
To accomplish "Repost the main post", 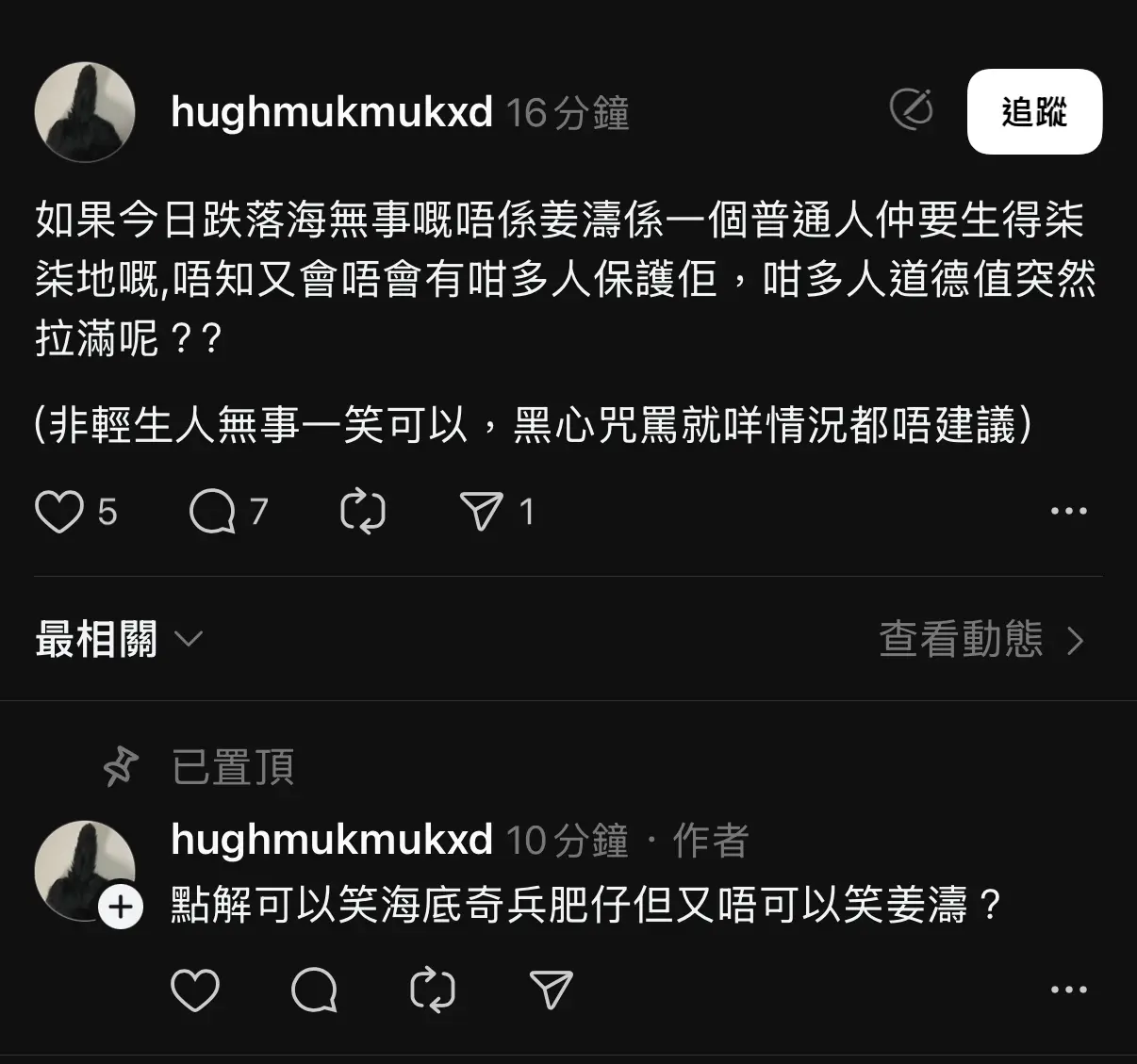I will (363, 512).
